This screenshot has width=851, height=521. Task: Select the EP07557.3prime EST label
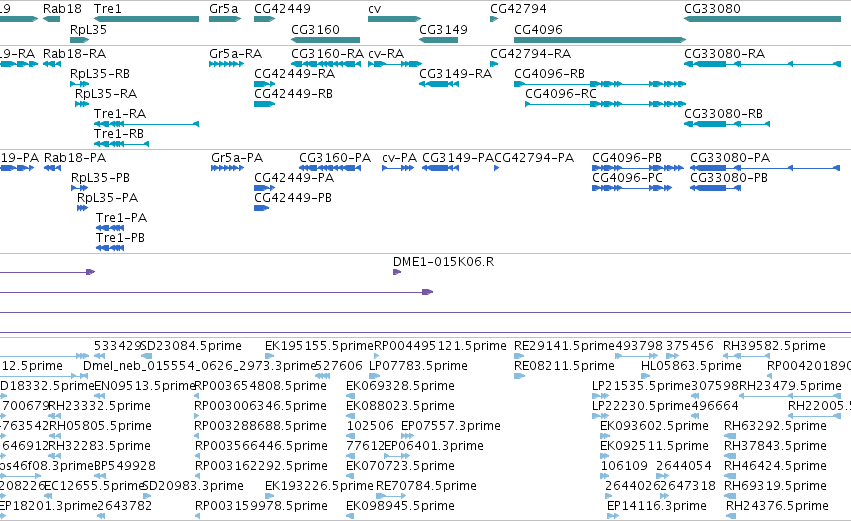click(450, 426)
